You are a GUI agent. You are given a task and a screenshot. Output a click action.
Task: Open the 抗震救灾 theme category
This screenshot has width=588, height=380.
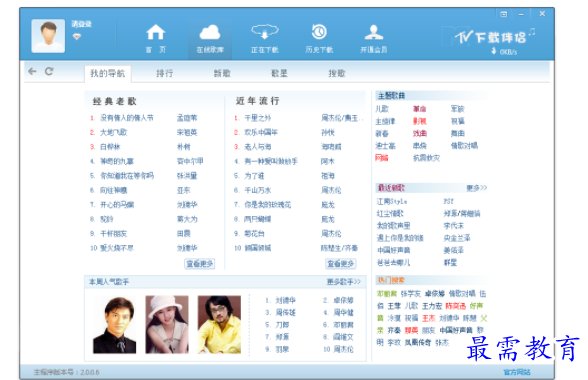(x=426, y=158)
